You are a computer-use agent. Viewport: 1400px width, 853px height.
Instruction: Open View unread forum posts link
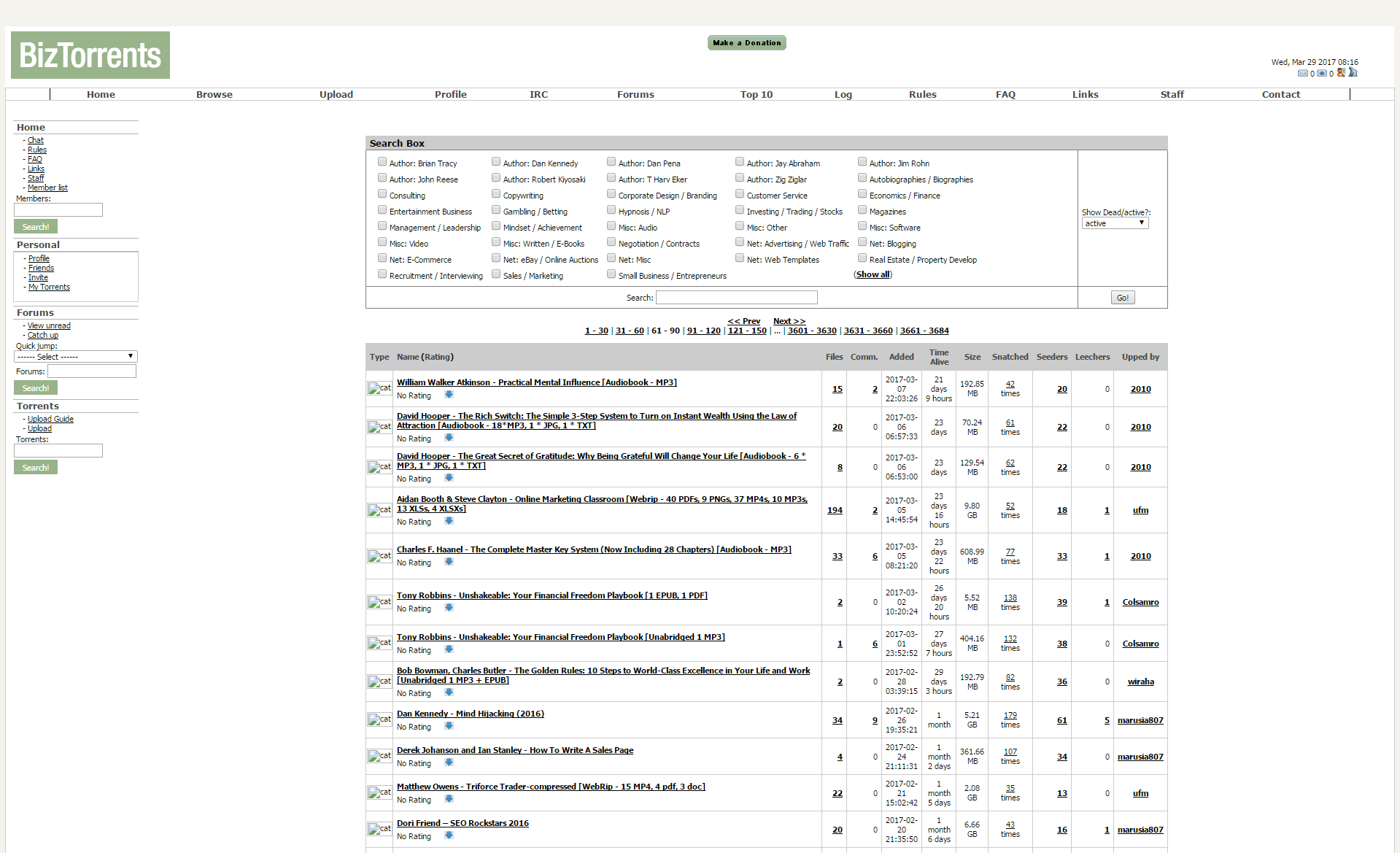point(49,326)
